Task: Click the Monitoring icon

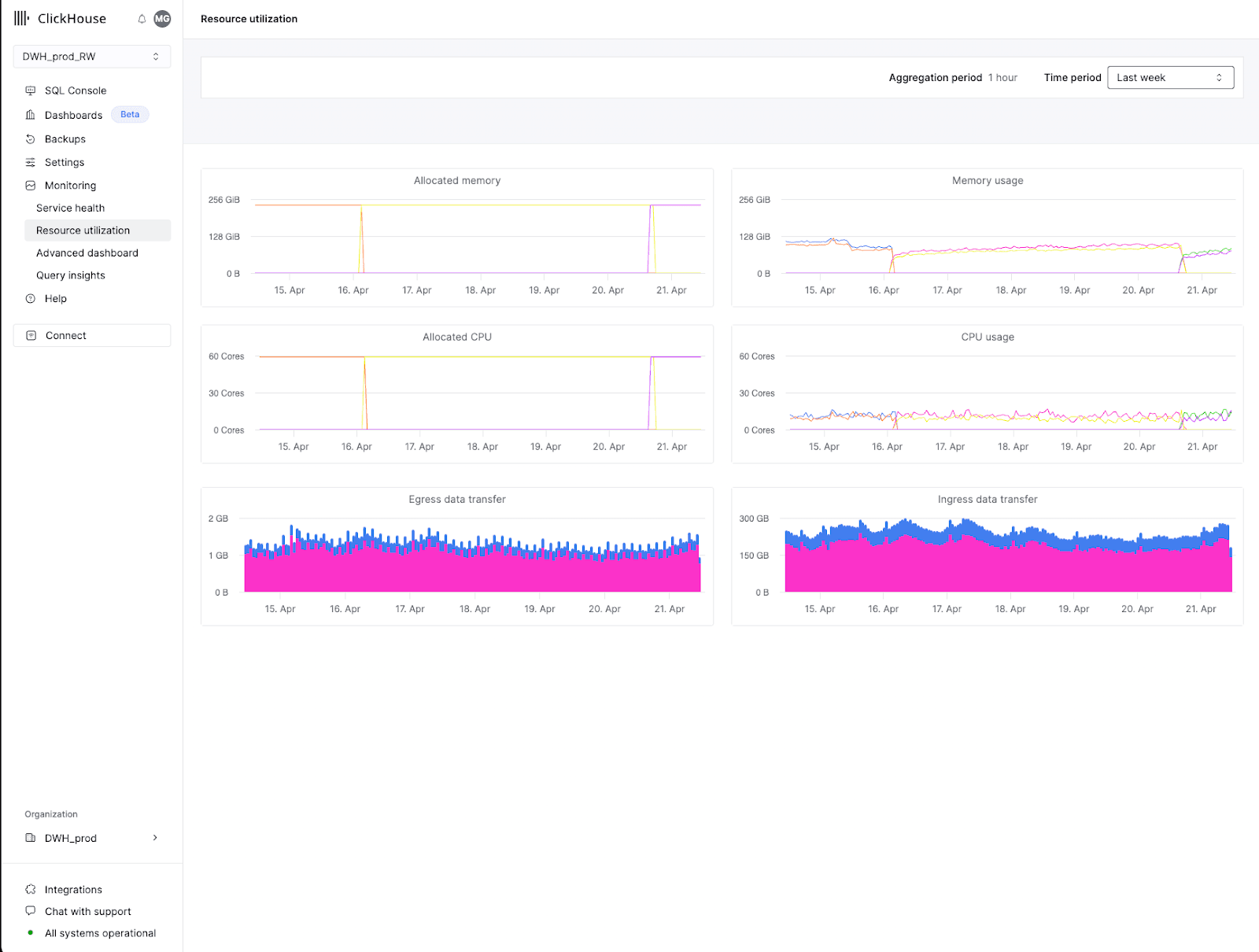Action: (31, 186)
